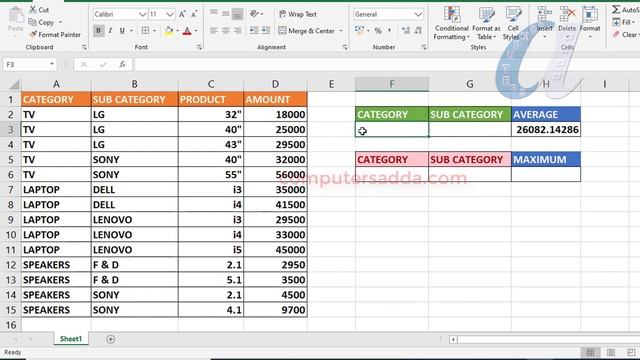Click the Clear button
The image size is (640, 360).
(625, 35)
